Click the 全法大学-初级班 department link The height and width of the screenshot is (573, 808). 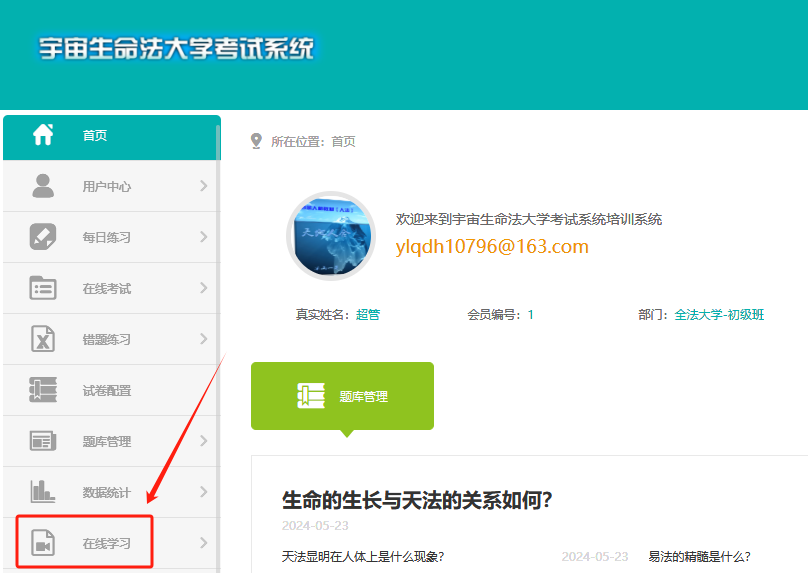719,314
